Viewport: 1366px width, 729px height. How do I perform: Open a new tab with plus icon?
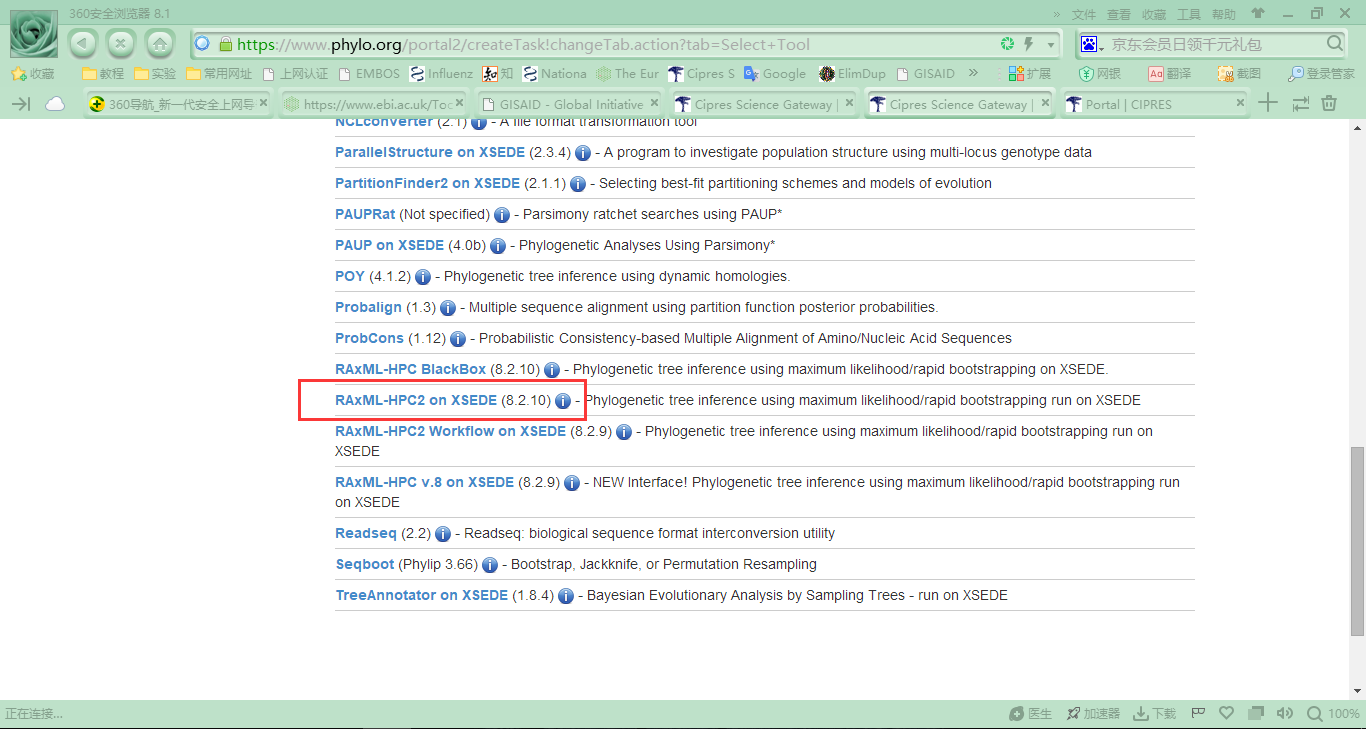tap(1268, 103)
